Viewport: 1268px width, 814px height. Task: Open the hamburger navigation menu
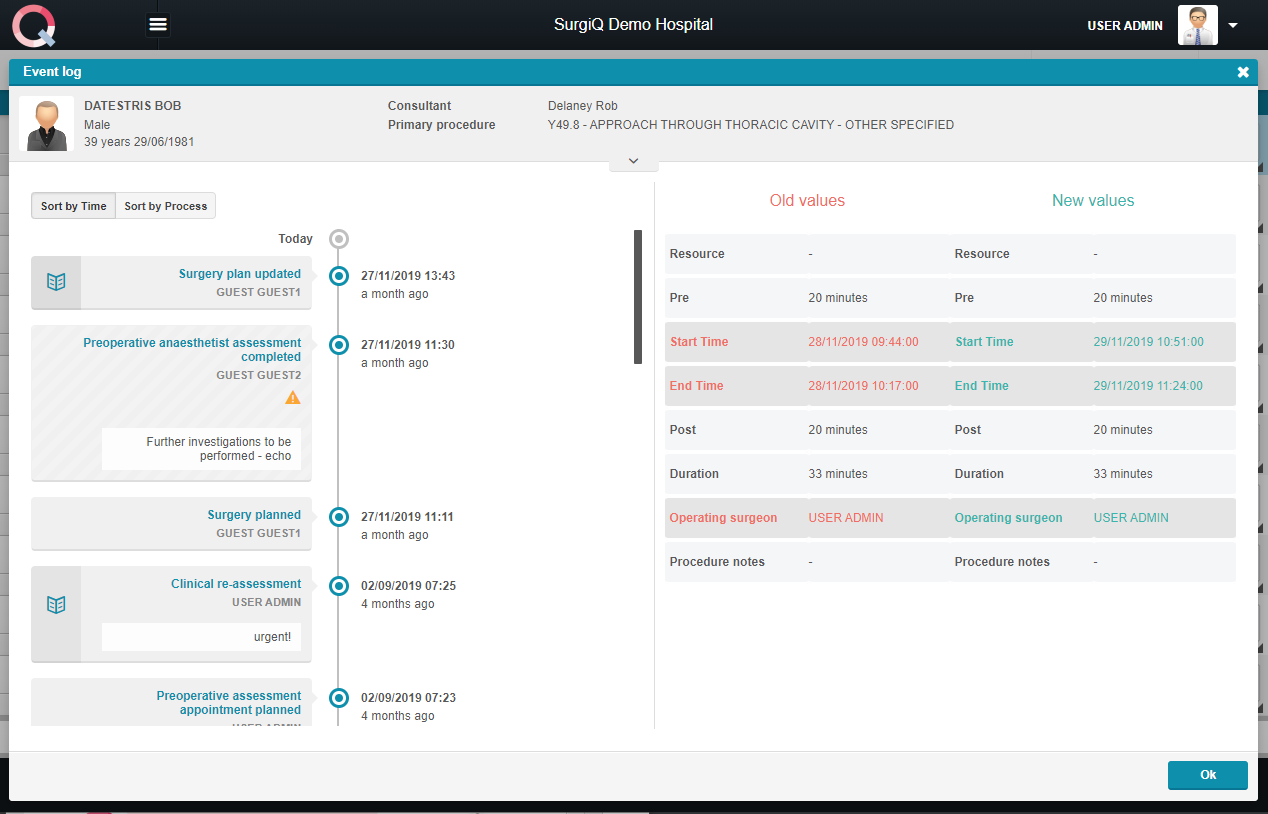158,24
